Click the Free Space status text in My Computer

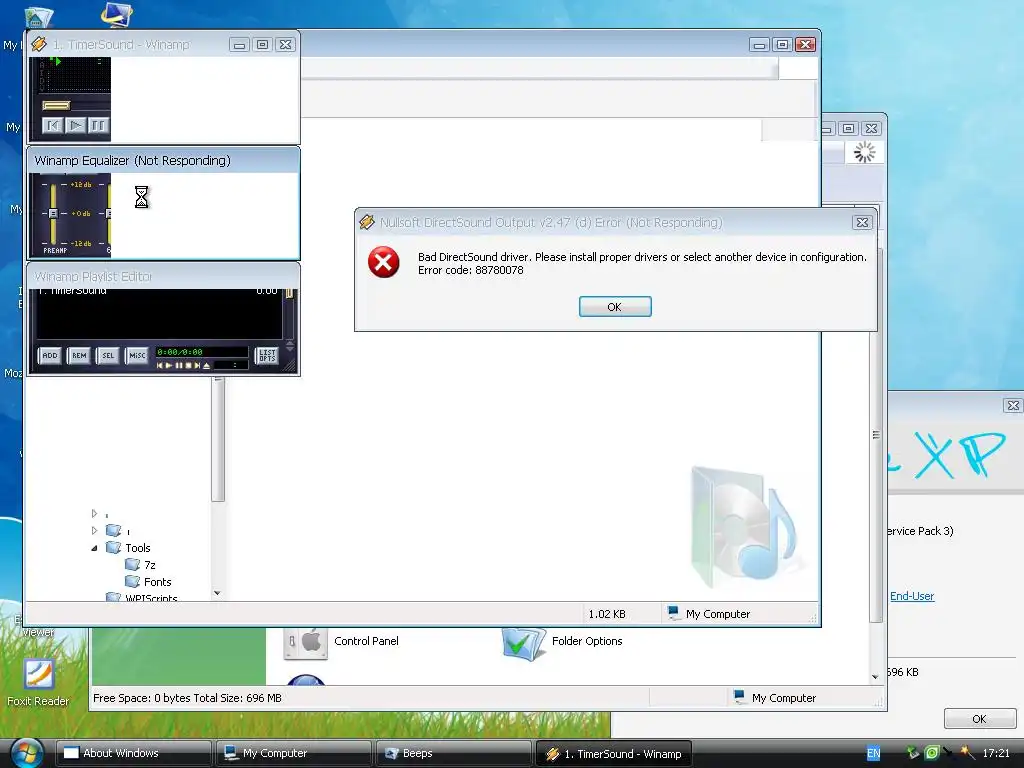pyautogui.click(x=187, y=698)
